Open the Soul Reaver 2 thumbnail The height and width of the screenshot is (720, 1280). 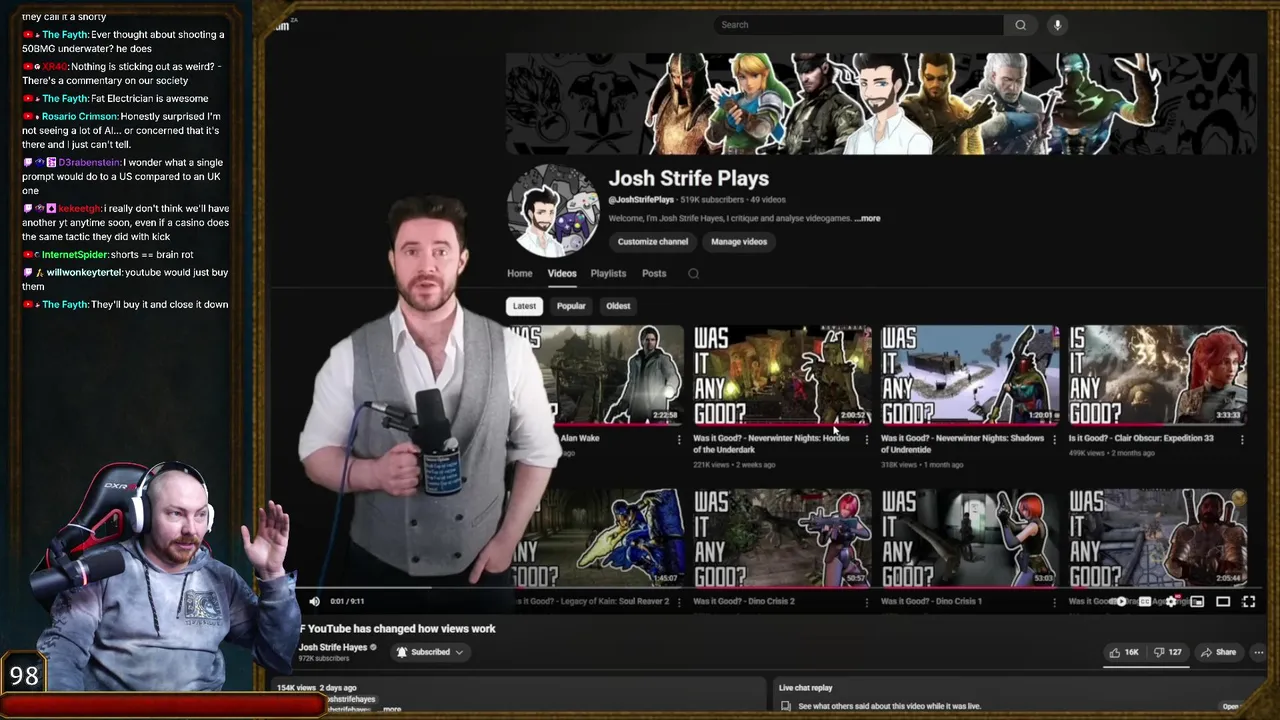click(x=595, y=538)
